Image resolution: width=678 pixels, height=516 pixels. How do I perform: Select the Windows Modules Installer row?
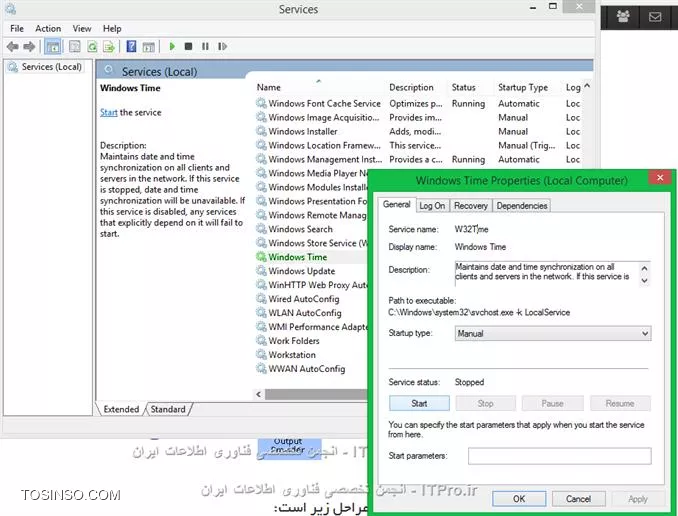click(x=311, y=187)
